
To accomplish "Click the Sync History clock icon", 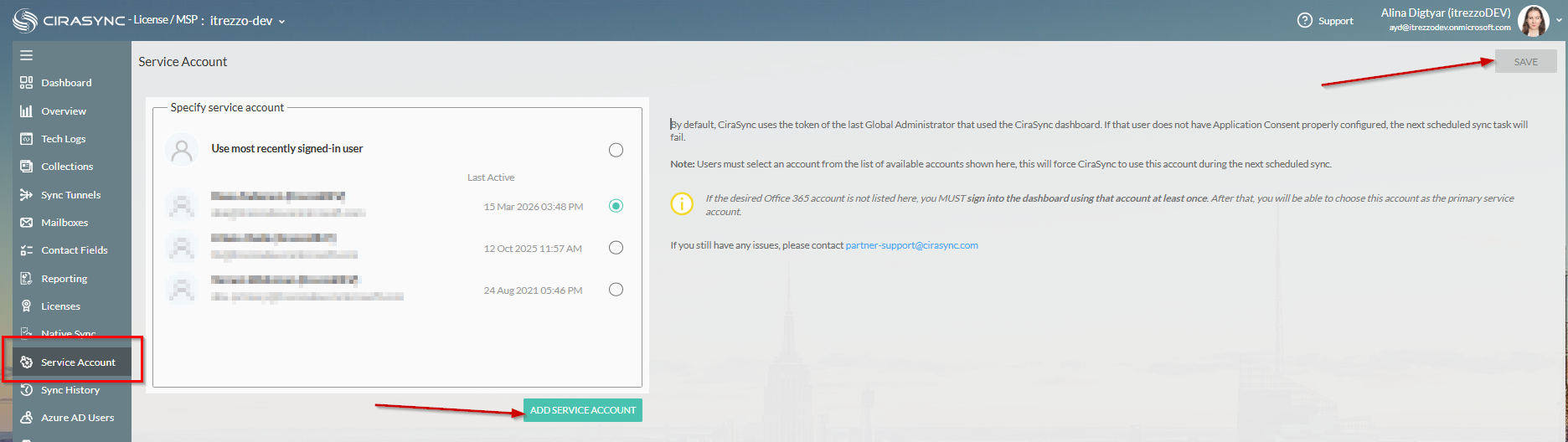I will point(26,390).
